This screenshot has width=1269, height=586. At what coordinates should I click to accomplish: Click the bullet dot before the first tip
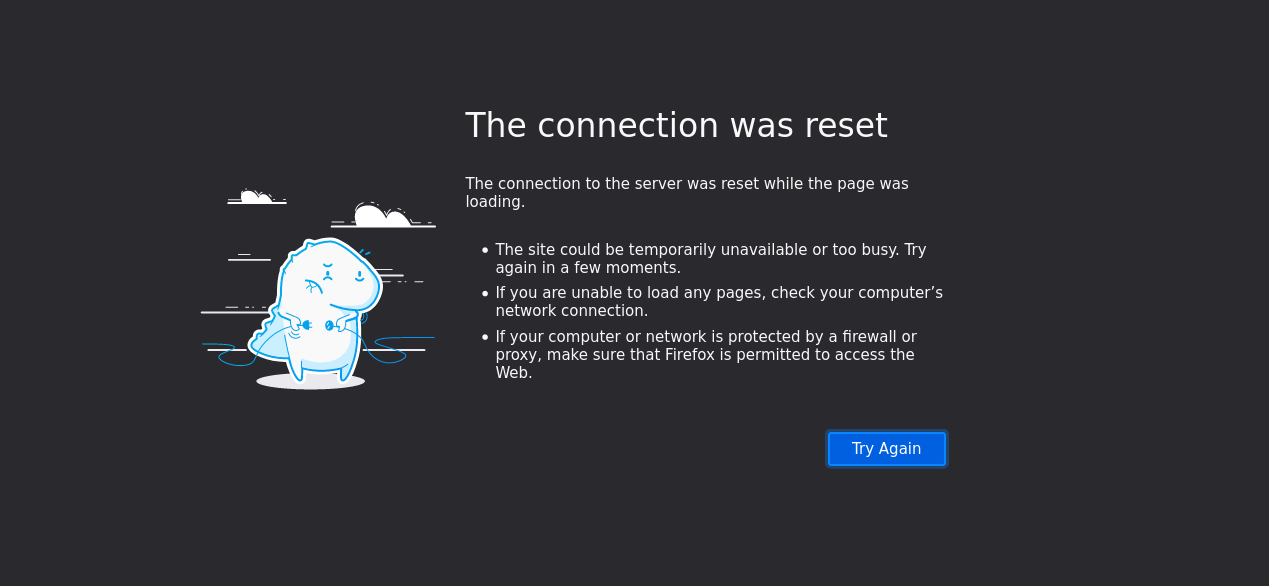485,251
